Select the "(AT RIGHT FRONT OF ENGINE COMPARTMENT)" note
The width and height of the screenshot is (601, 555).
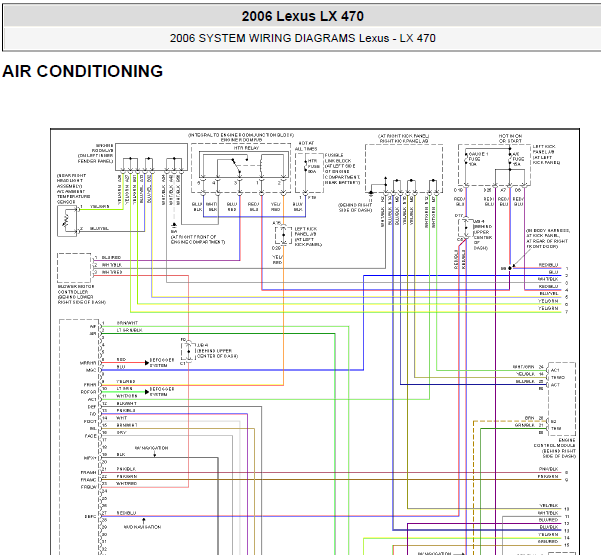coord(198,239)
